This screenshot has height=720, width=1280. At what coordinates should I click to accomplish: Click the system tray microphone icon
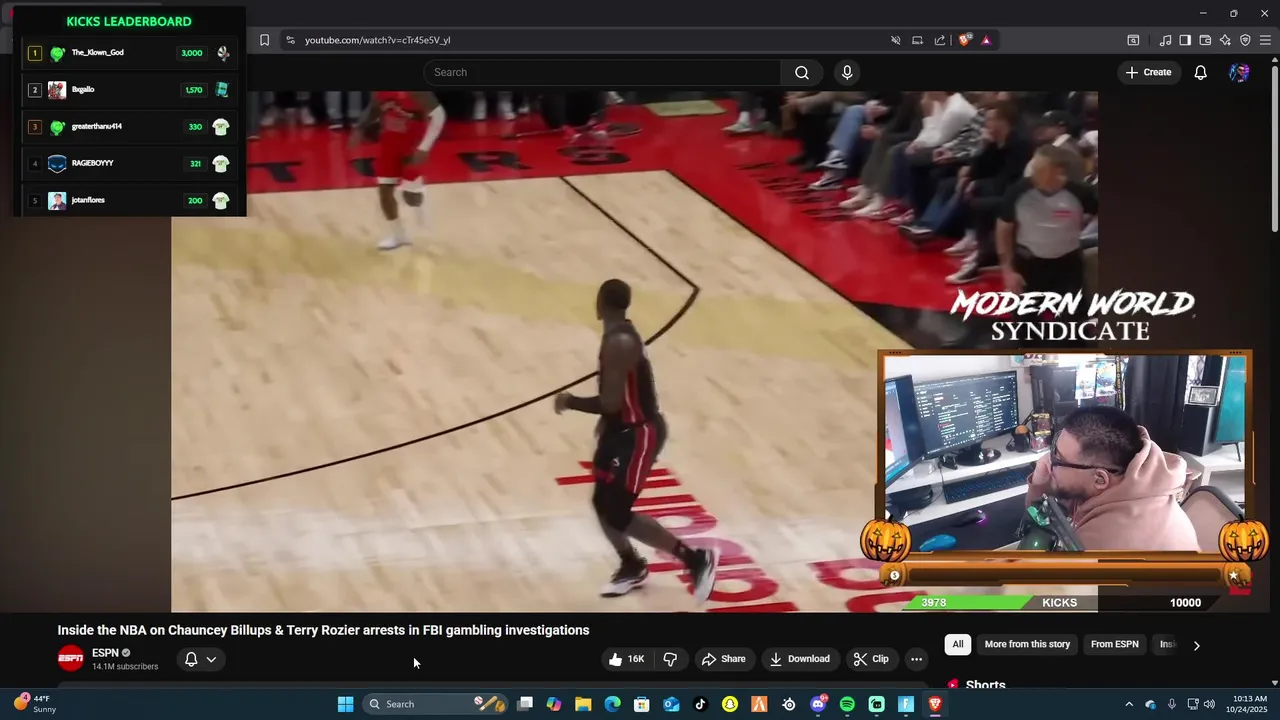pos(1171,704)
